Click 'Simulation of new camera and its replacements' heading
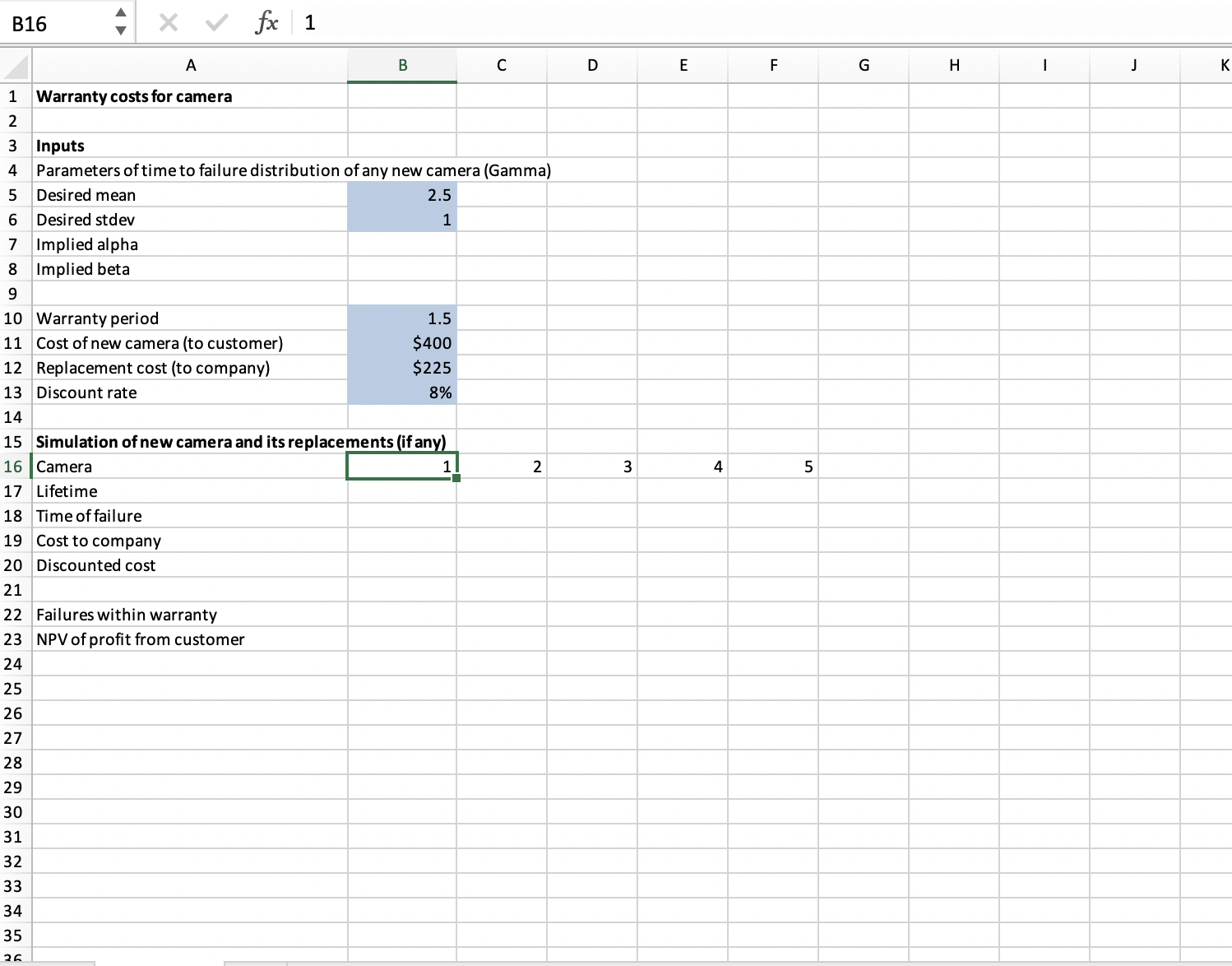This screenshot has width=1232, height=966. 241,442
